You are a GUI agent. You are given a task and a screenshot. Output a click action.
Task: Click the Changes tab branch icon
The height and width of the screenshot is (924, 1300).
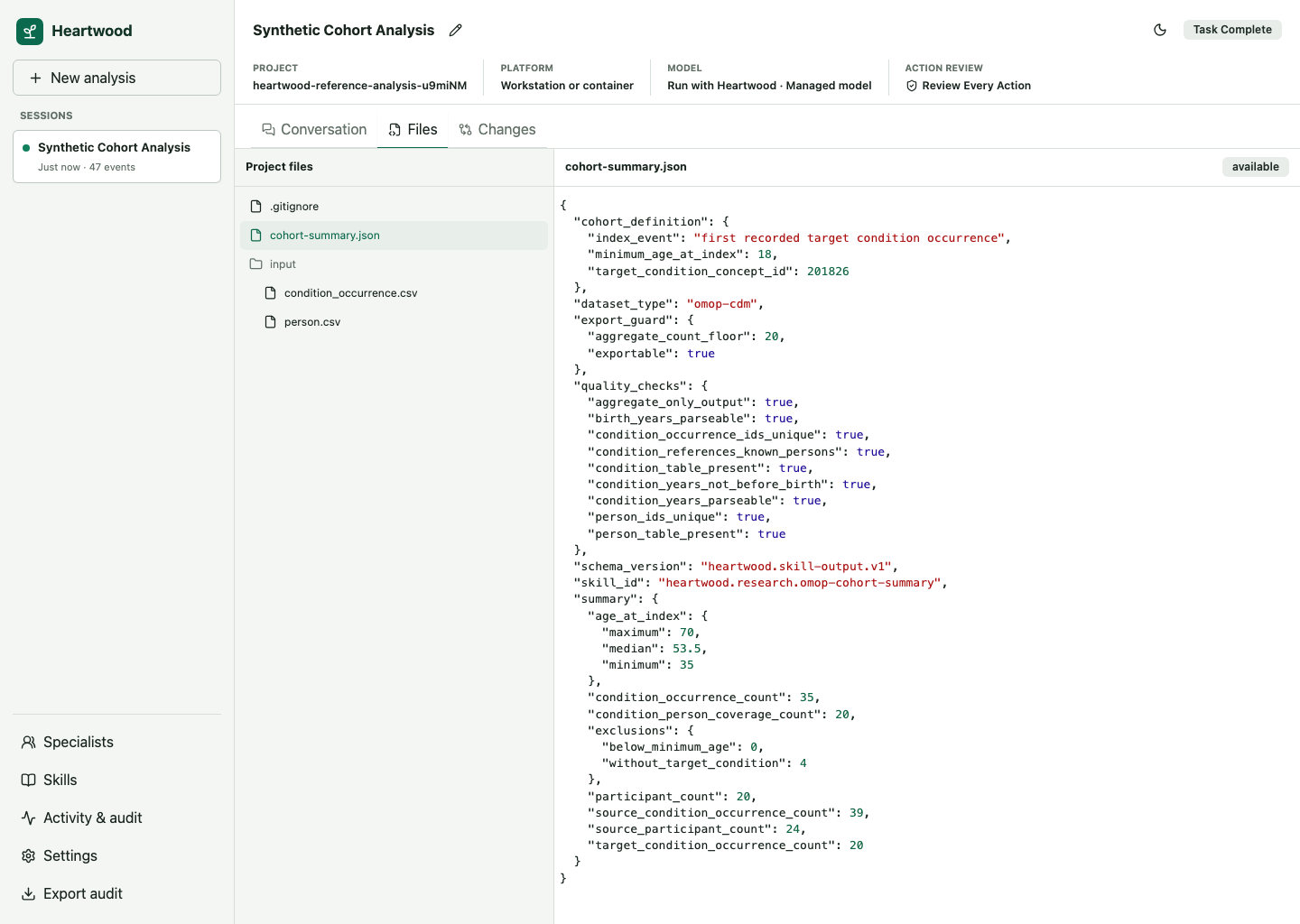[x=466, y=130]
